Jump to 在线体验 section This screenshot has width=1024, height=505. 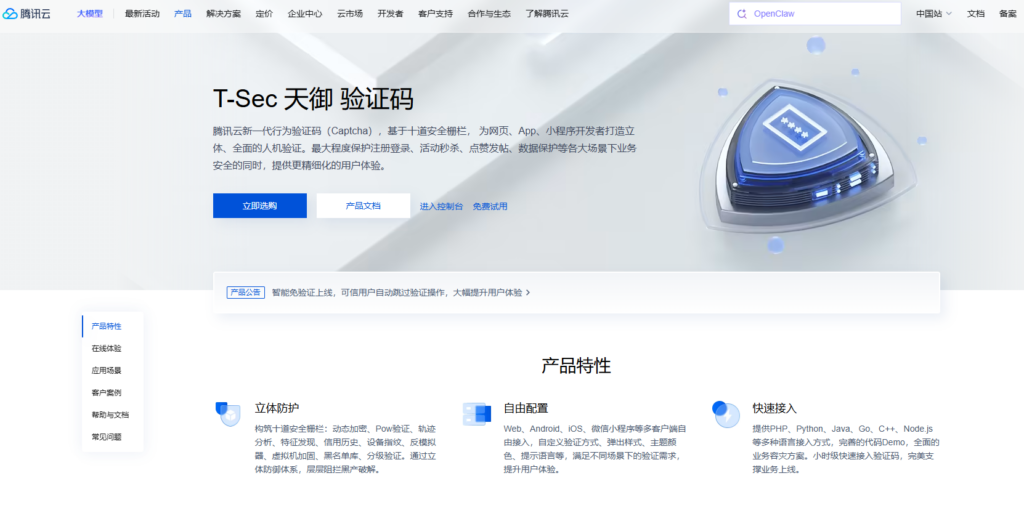[x=106, y=348]
